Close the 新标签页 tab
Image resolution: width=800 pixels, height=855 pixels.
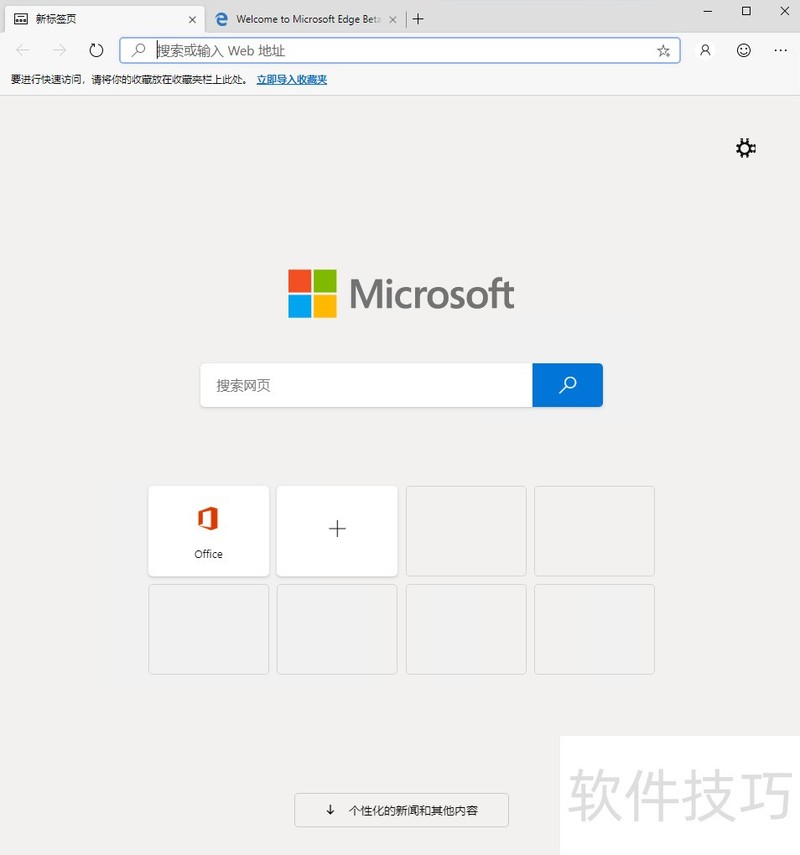pos(192,20)
